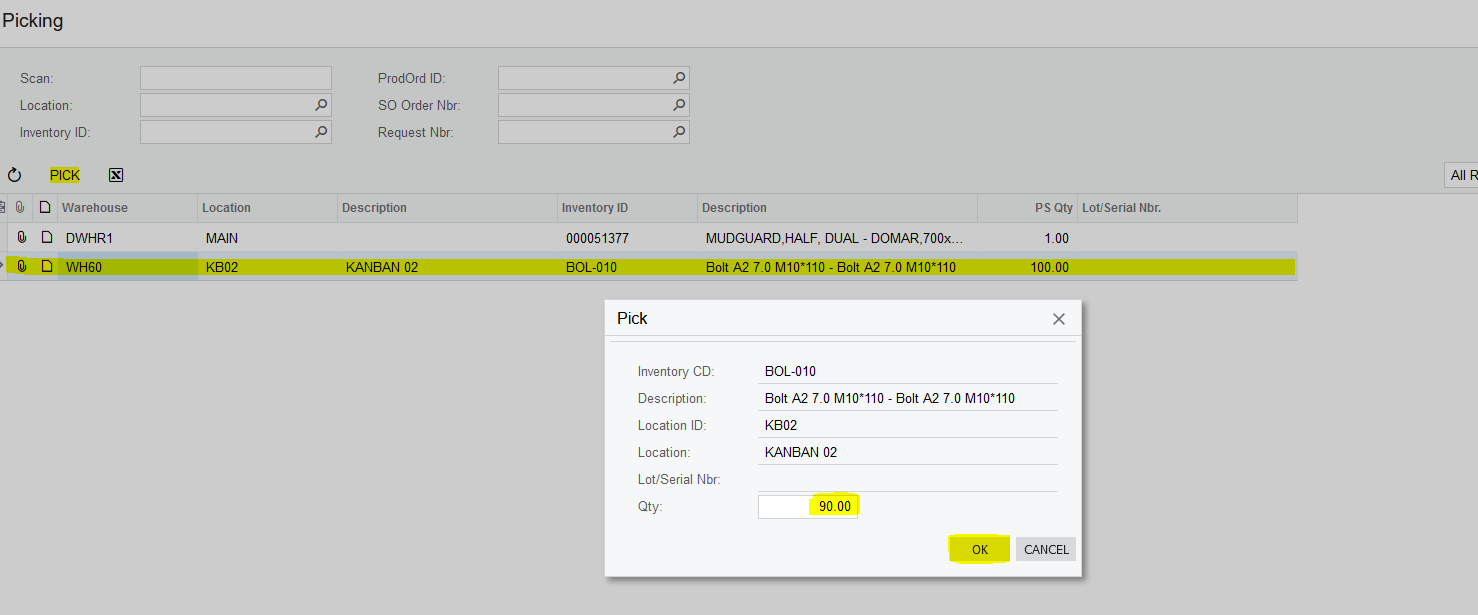Confirm the Pick dialog with OK

(x=979, y=549)
